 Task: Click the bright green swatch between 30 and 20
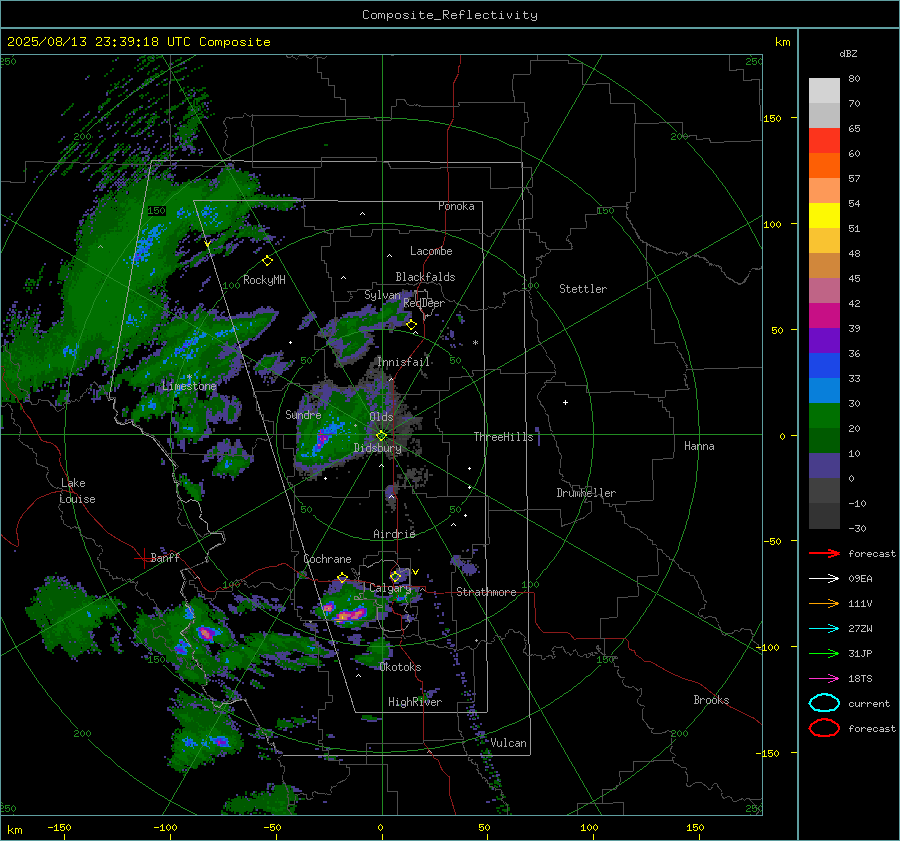tap(824, 416)
